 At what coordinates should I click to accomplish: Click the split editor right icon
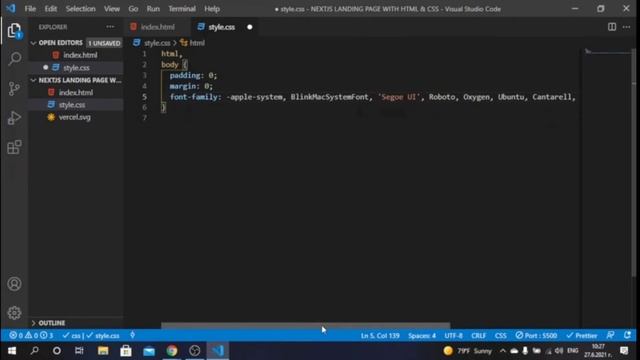[x=611, y=27]
